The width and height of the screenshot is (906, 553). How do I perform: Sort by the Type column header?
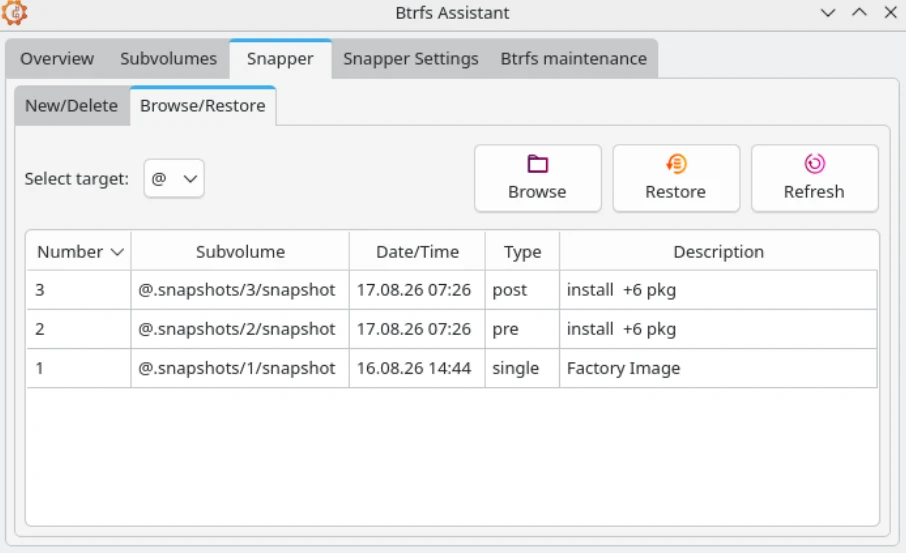[x=522, y=251]
